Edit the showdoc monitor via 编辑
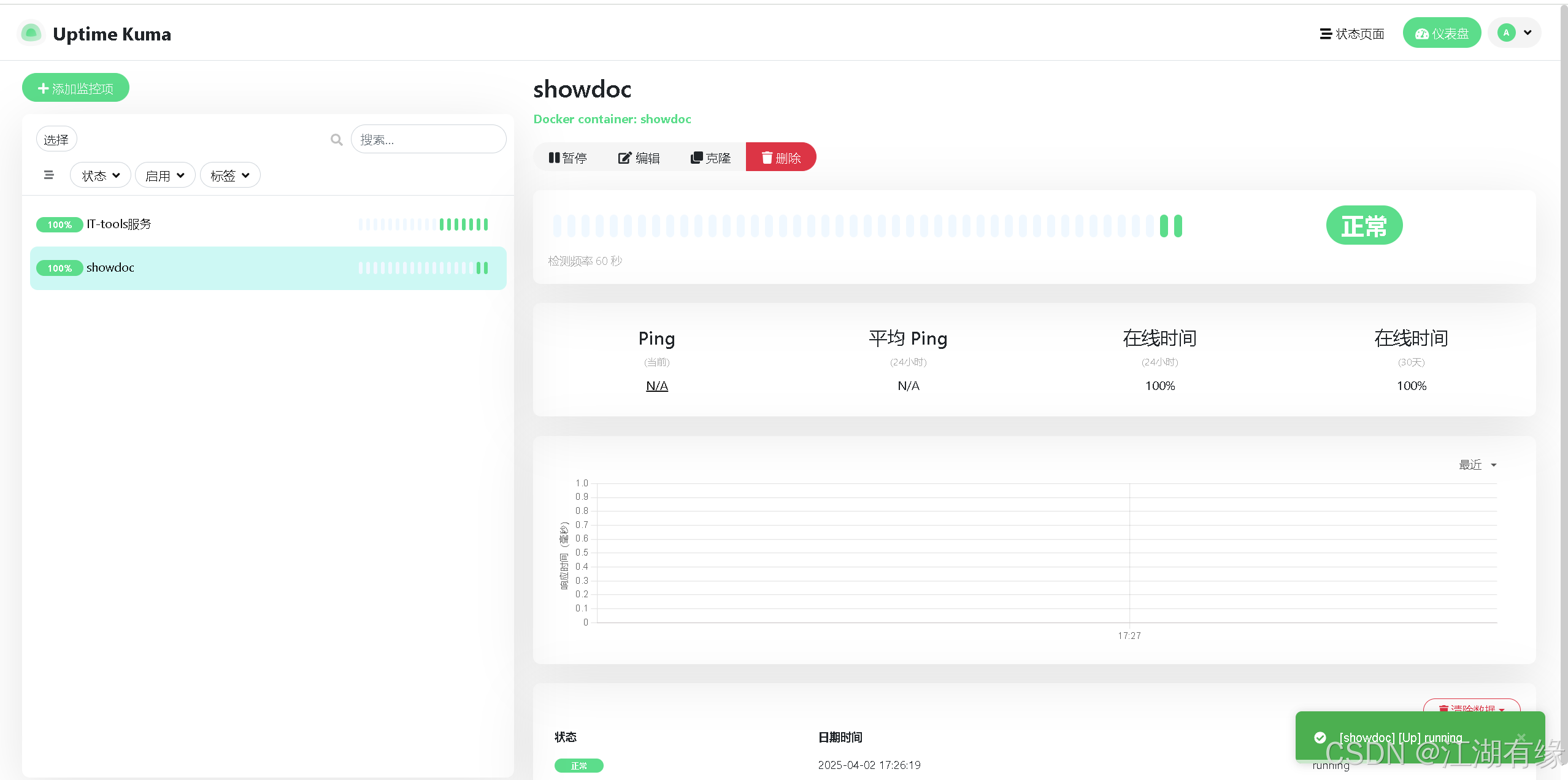The image size is (1568, 780). coord(639,158)
